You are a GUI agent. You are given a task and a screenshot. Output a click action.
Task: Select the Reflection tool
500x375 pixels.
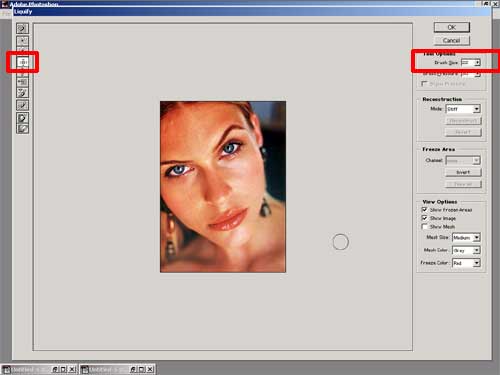tap(22, 93)
